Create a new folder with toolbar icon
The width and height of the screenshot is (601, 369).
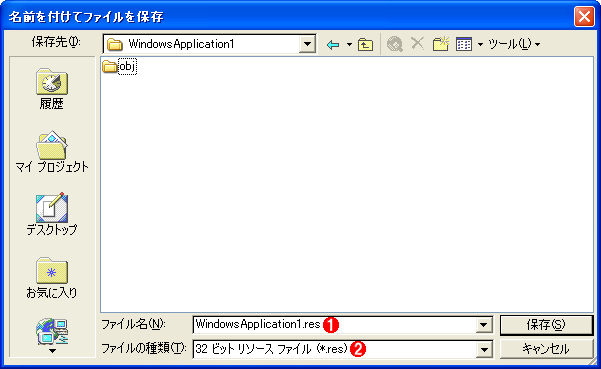coord(441,44)
